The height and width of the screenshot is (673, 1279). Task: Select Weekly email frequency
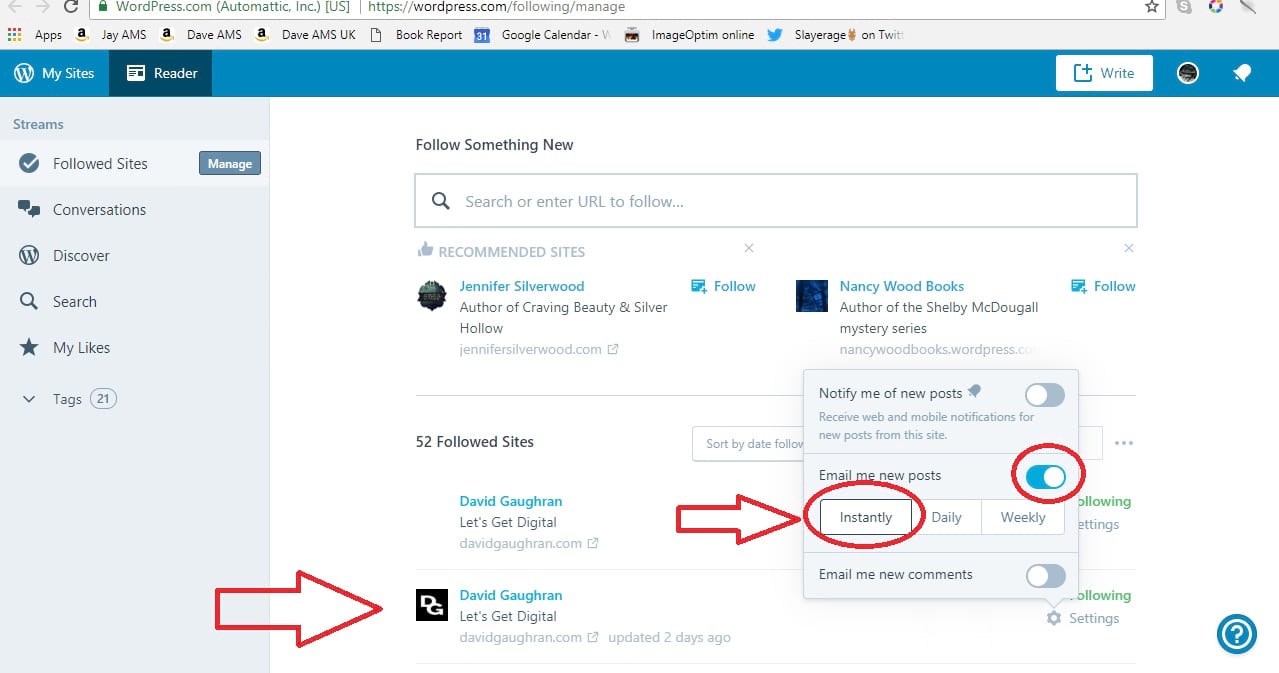(x=1023, y=518)
